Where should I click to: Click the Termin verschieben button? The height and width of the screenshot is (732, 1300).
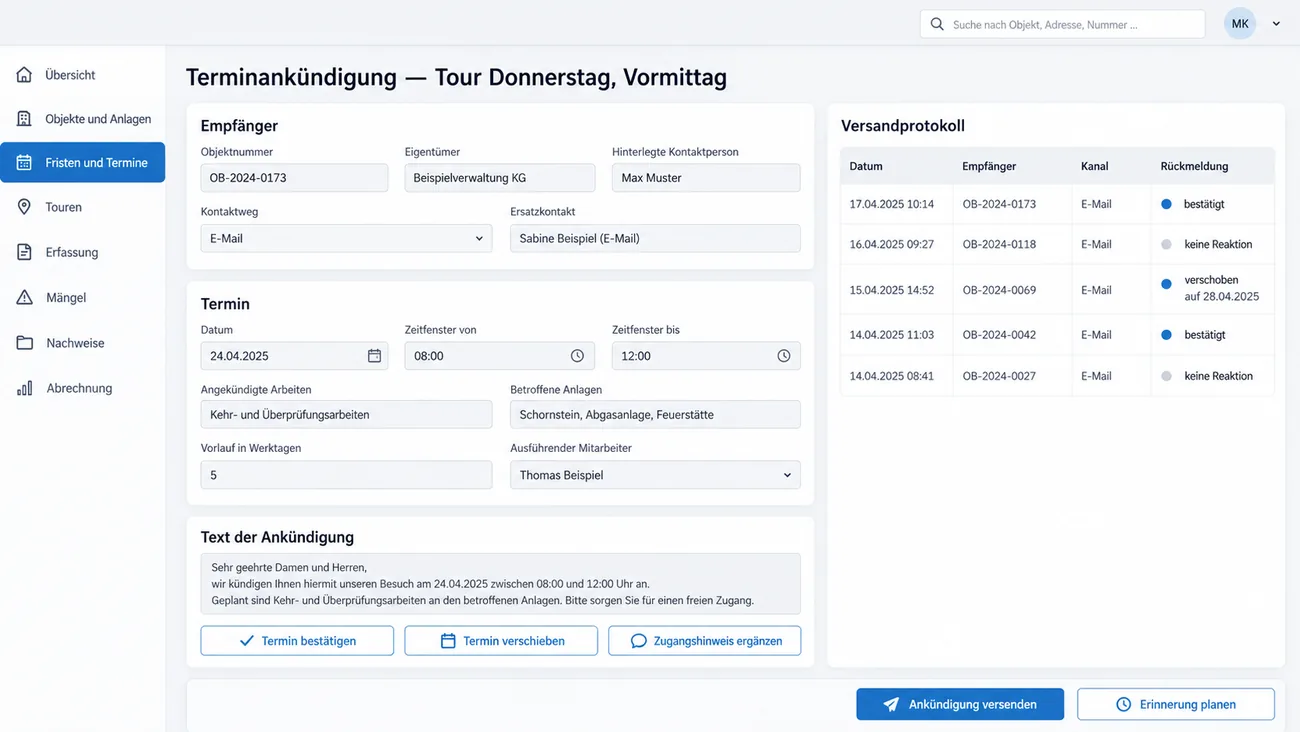501,641
